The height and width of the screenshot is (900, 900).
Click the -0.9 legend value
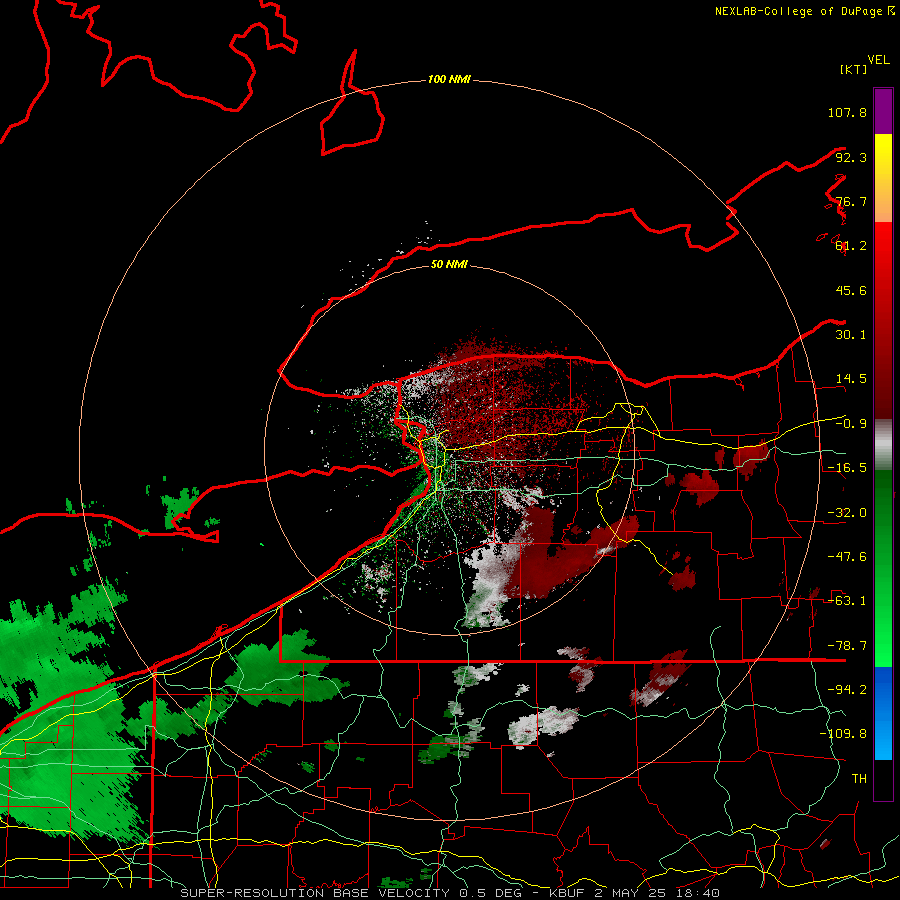pyautogui.click(x=851, y=424)
